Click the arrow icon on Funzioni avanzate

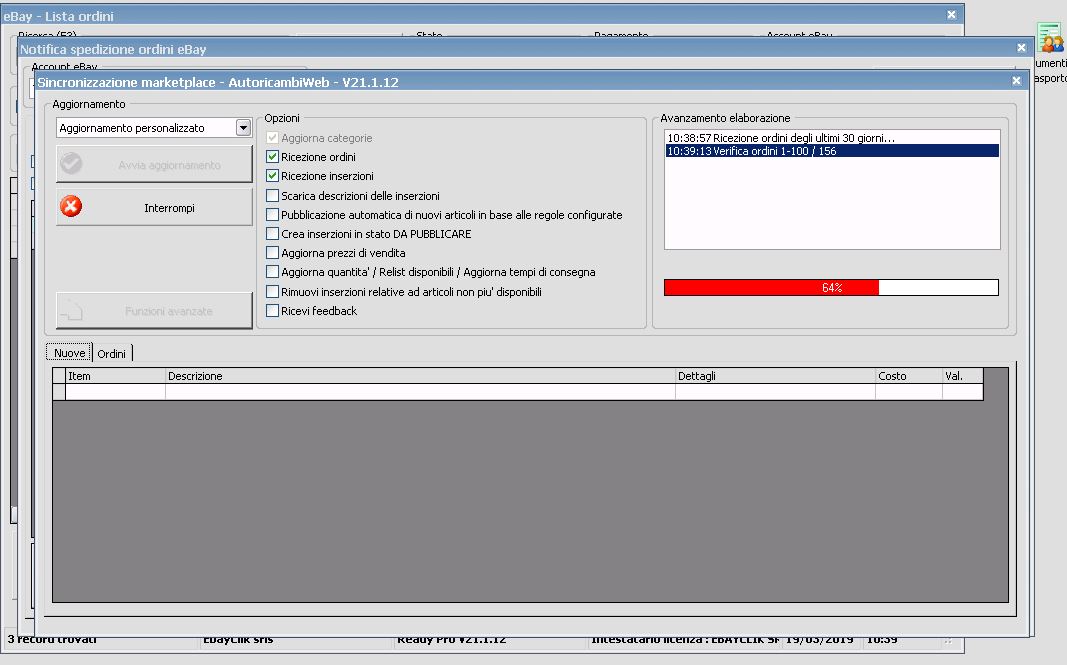[71, 311]
